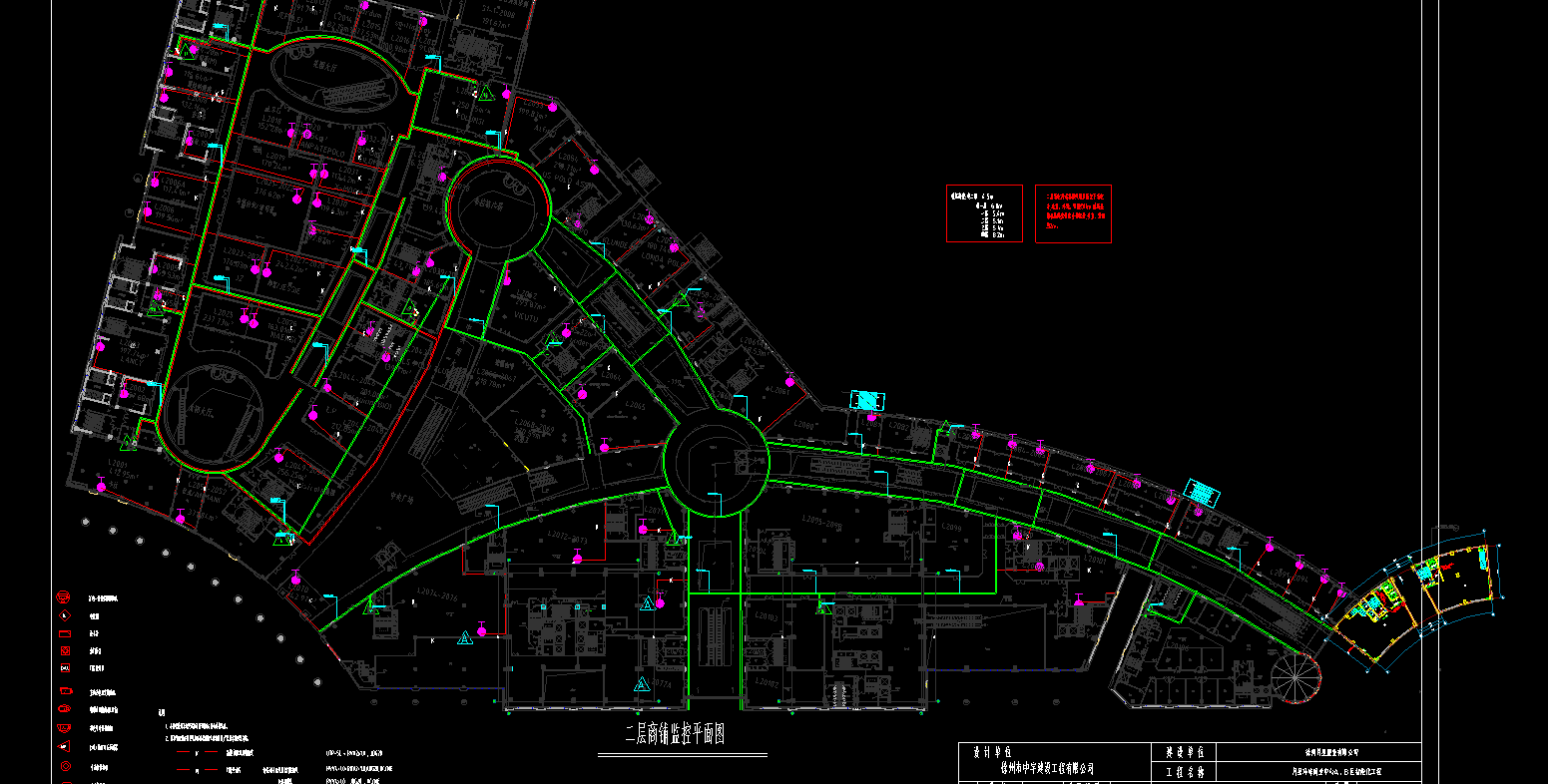Select the red triangle legend symbol
The width and height of the screenshot is (1548, 784).
[x=64, y=746]
